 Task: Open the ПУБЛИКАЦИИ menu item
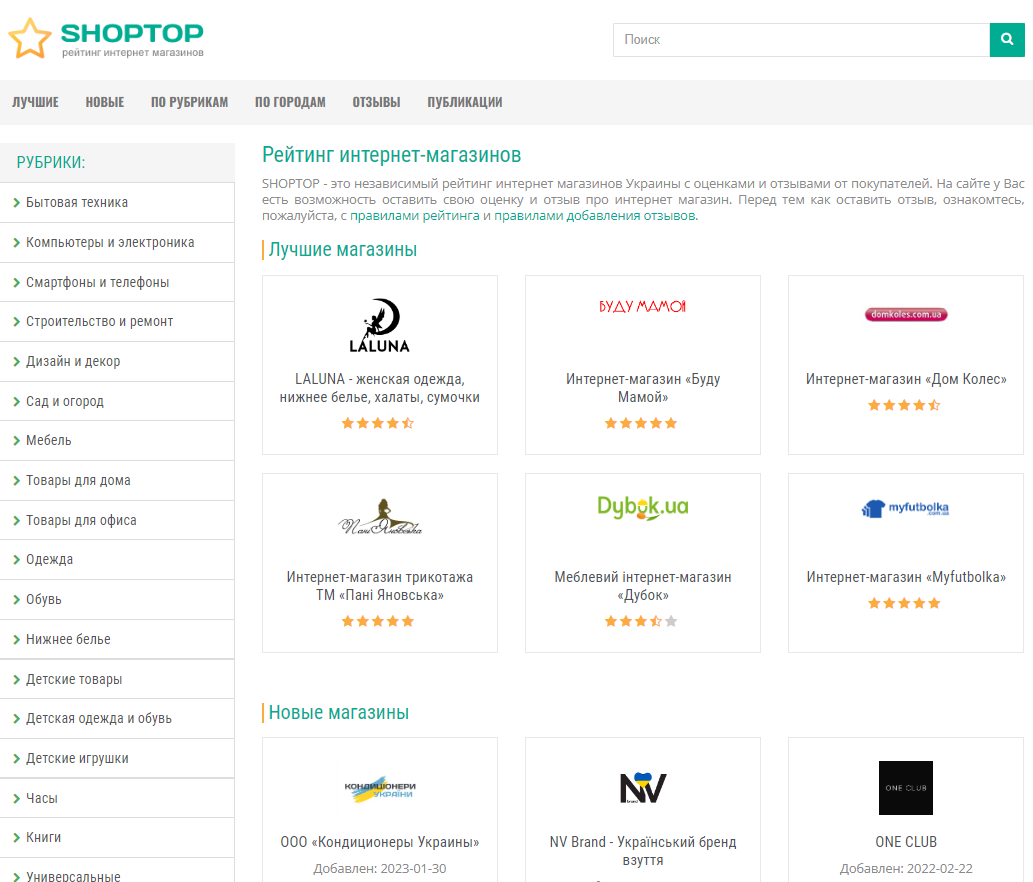pyautogui.click(x=464, y=102)
